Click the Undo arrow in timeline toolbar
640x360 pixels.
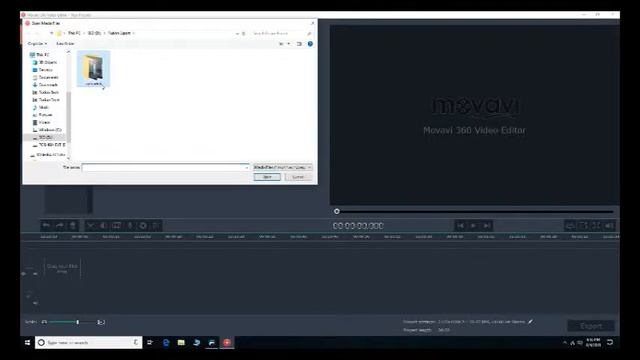tap(47, 226)
